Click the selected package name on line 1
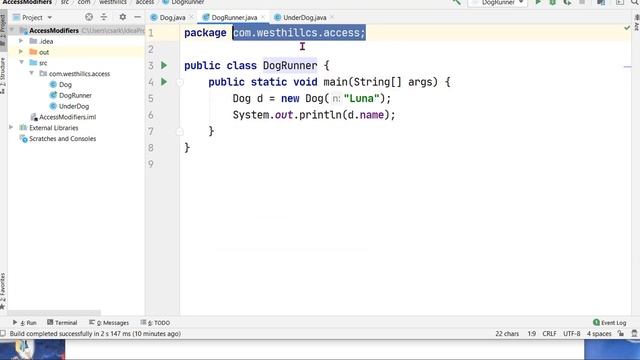 [x=299, y=33]
